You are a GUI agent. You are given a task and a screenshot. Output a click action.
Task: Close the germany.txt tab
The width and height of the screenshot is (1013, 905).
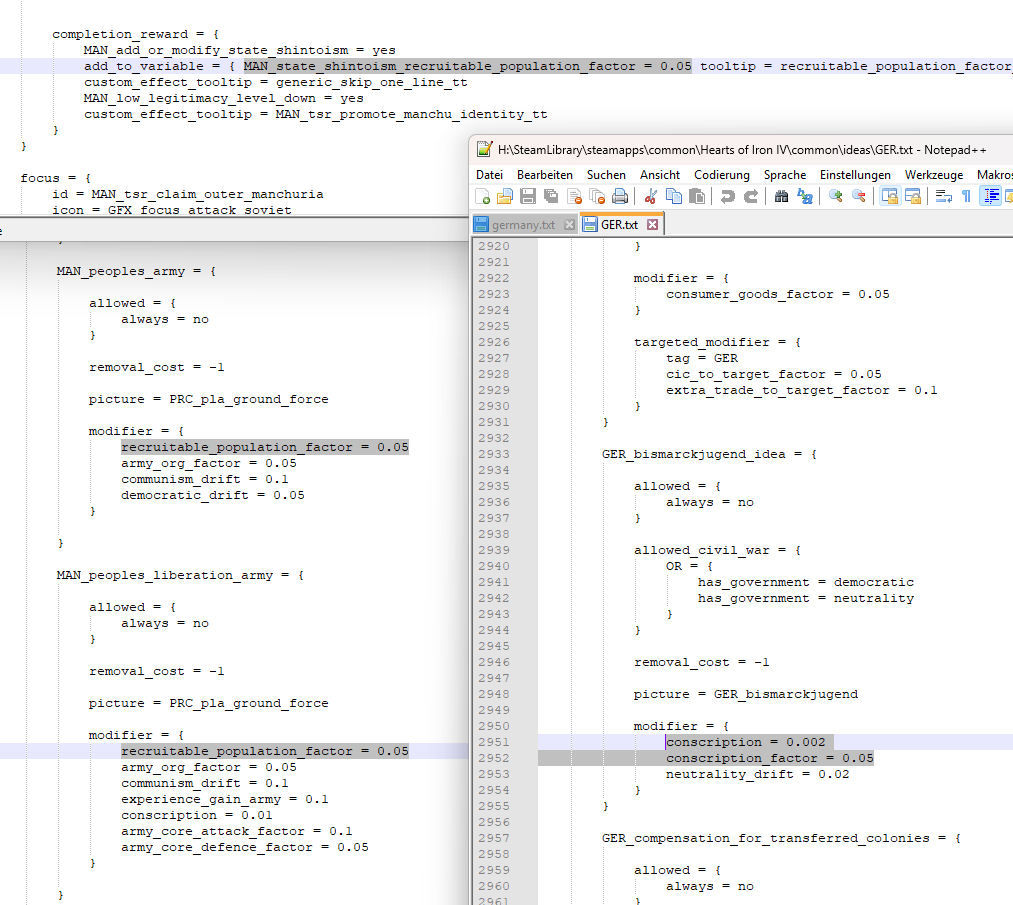point(569,225)
